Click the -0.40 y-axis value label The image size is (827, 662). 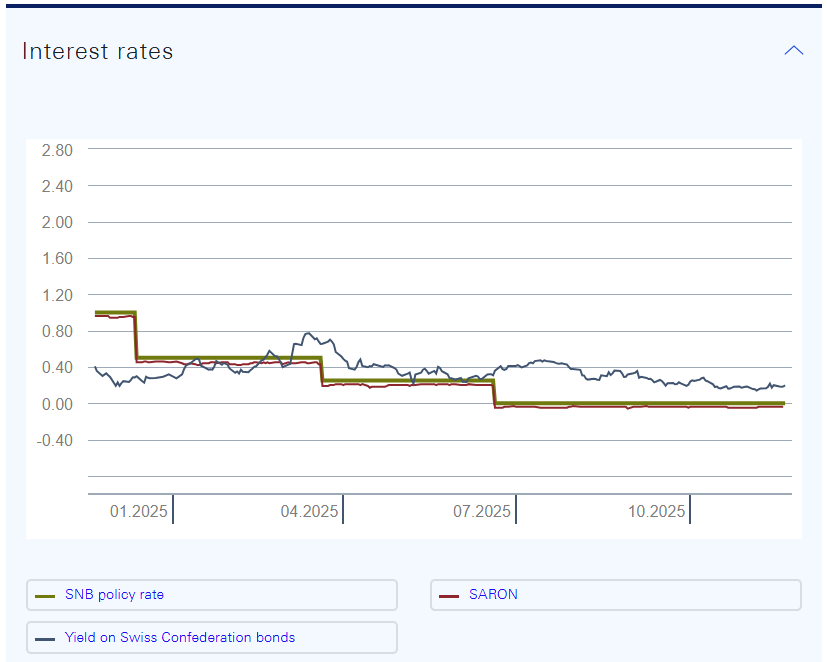coord(54,440)
